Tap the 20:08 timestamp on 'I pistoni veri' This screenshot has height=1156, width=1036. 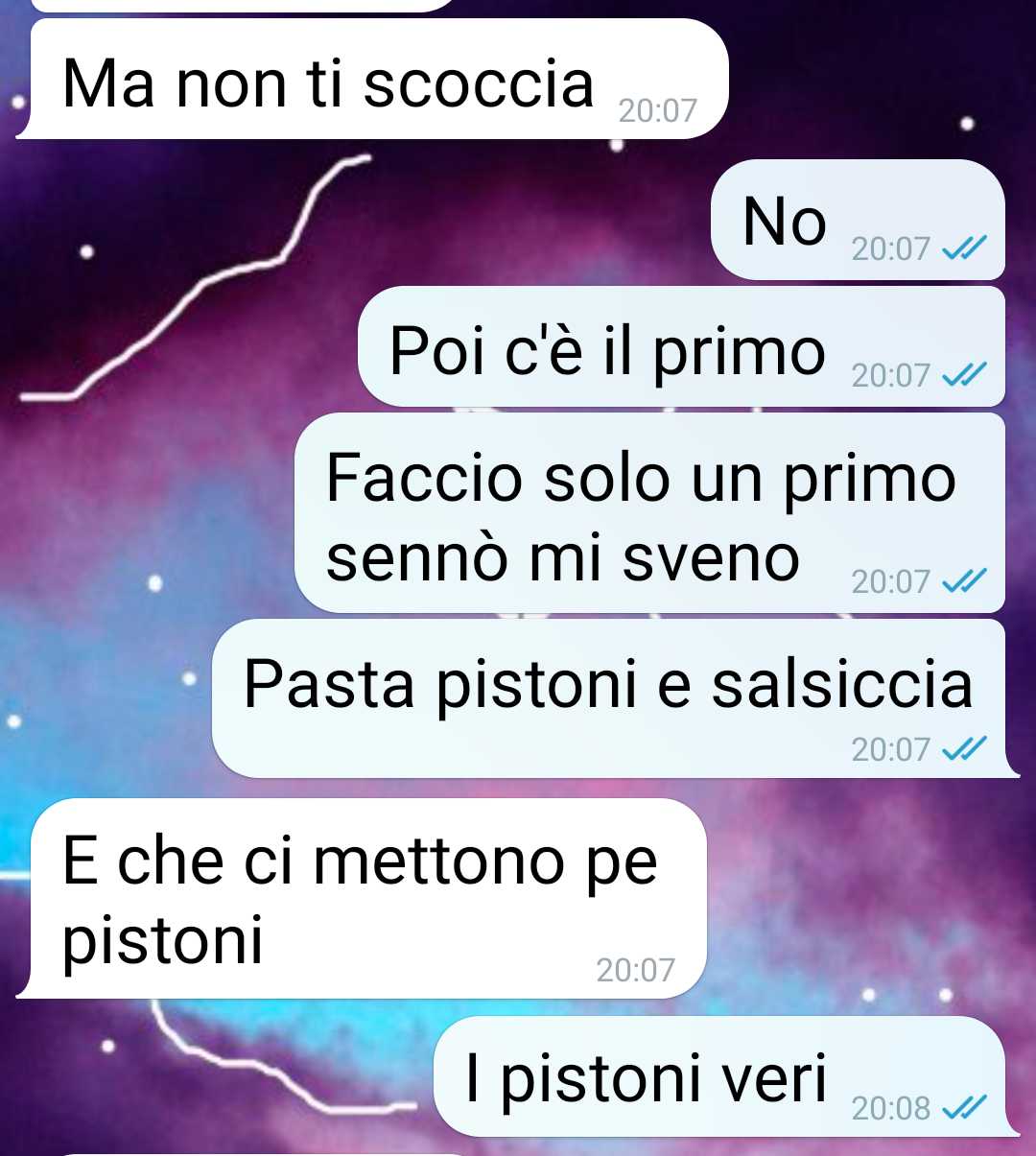pos(891,1108)
